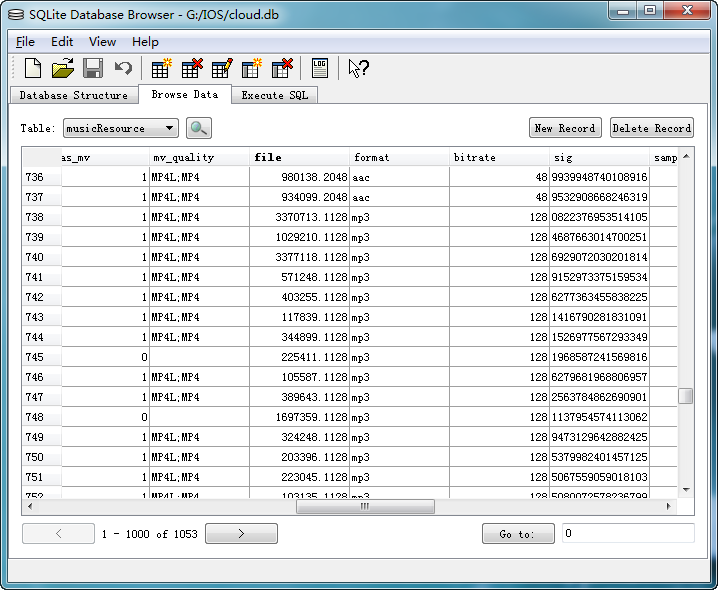The height and width of the screenshot is (590, 718).
Task: Click the record number field beside Go to
Action: tap(627, 533)
